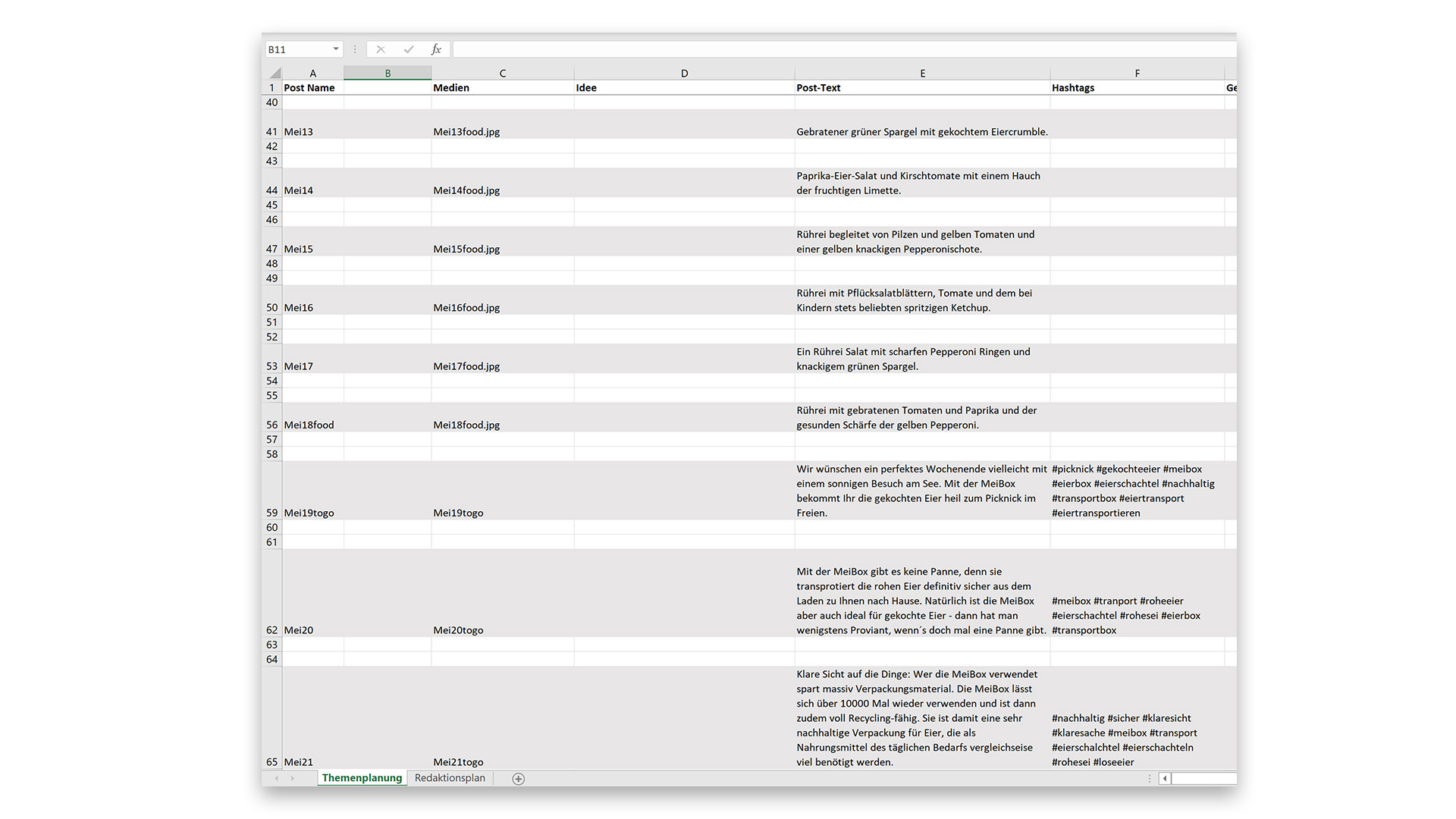Select the Themenplanung sheet tab
The image size is (1456, 819).
point(362,778)
